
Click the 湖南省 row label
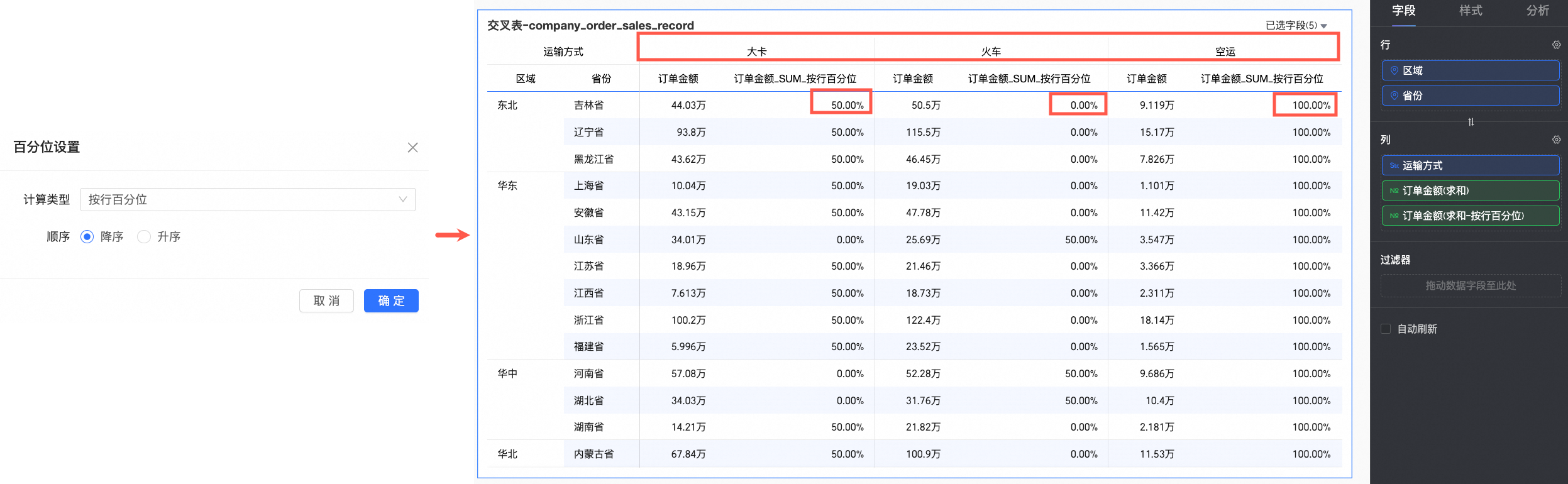click(x=588, y=427)
